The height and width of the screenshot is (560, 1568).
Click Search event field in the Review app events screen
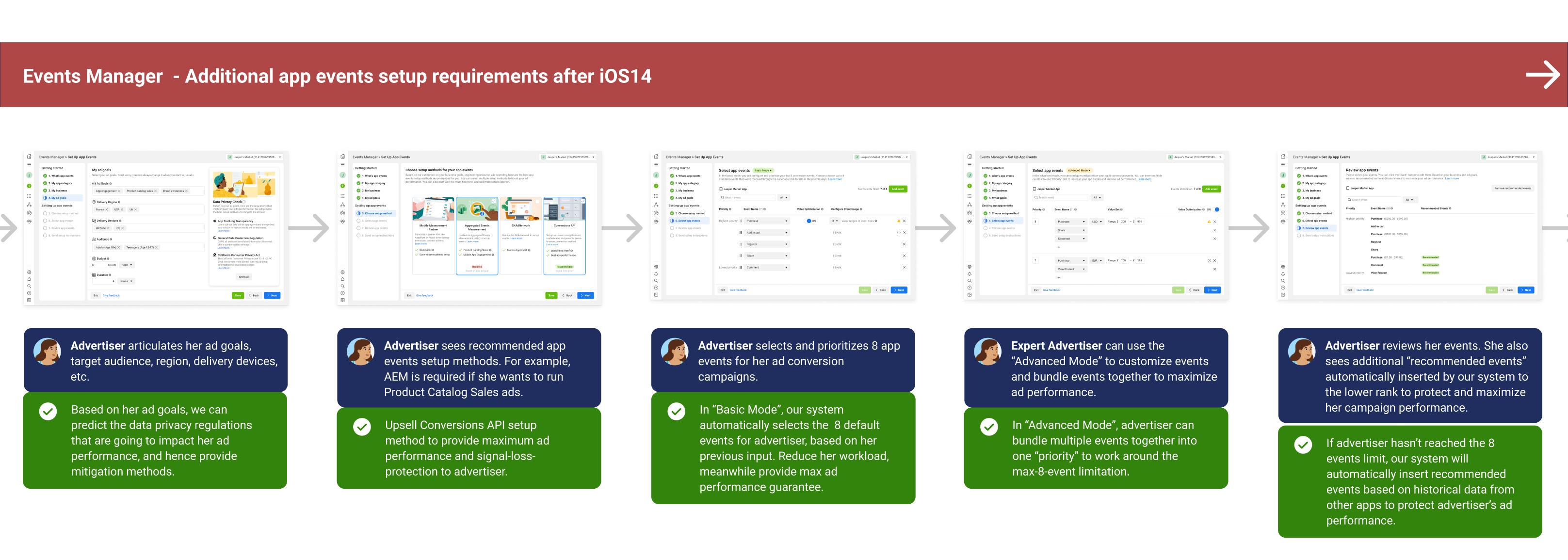click(x=1373, y=200)
